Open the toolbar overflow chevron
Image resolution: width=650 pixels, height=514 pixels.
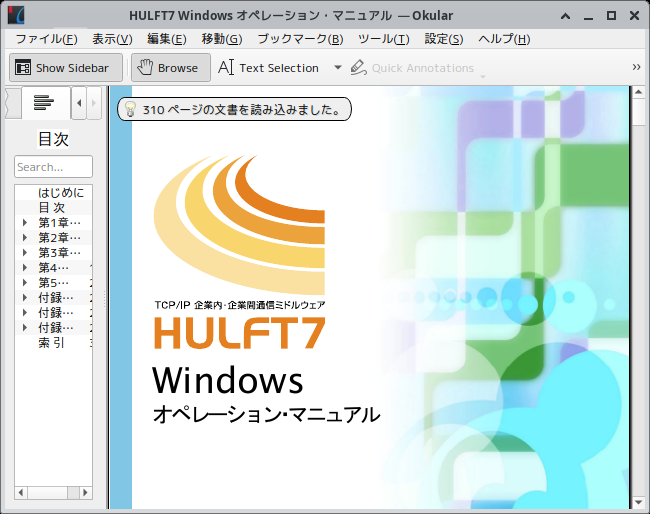click(x=636, y=67)
